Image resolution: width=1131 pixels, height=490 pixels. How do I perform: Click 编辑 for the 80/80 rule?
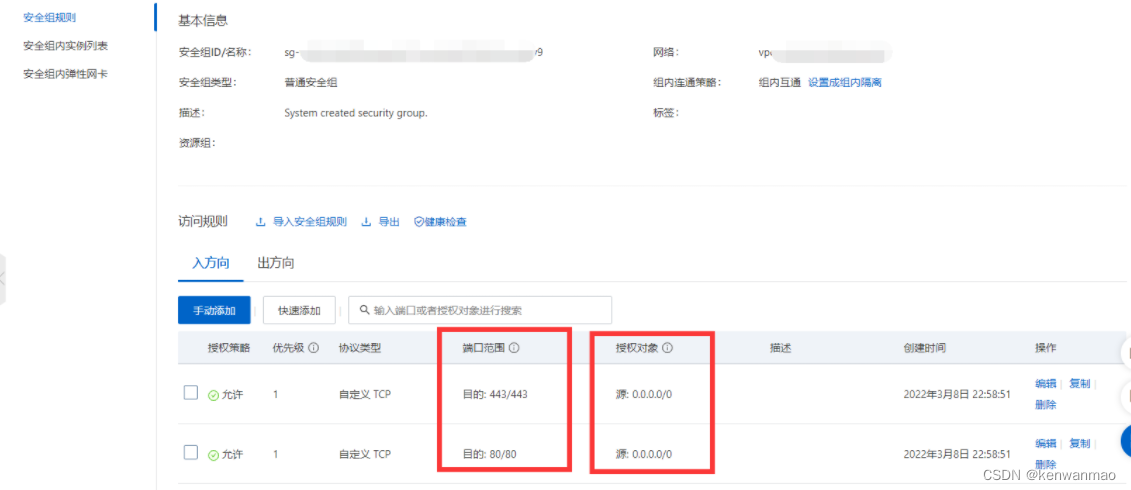tap(1045, 443)
